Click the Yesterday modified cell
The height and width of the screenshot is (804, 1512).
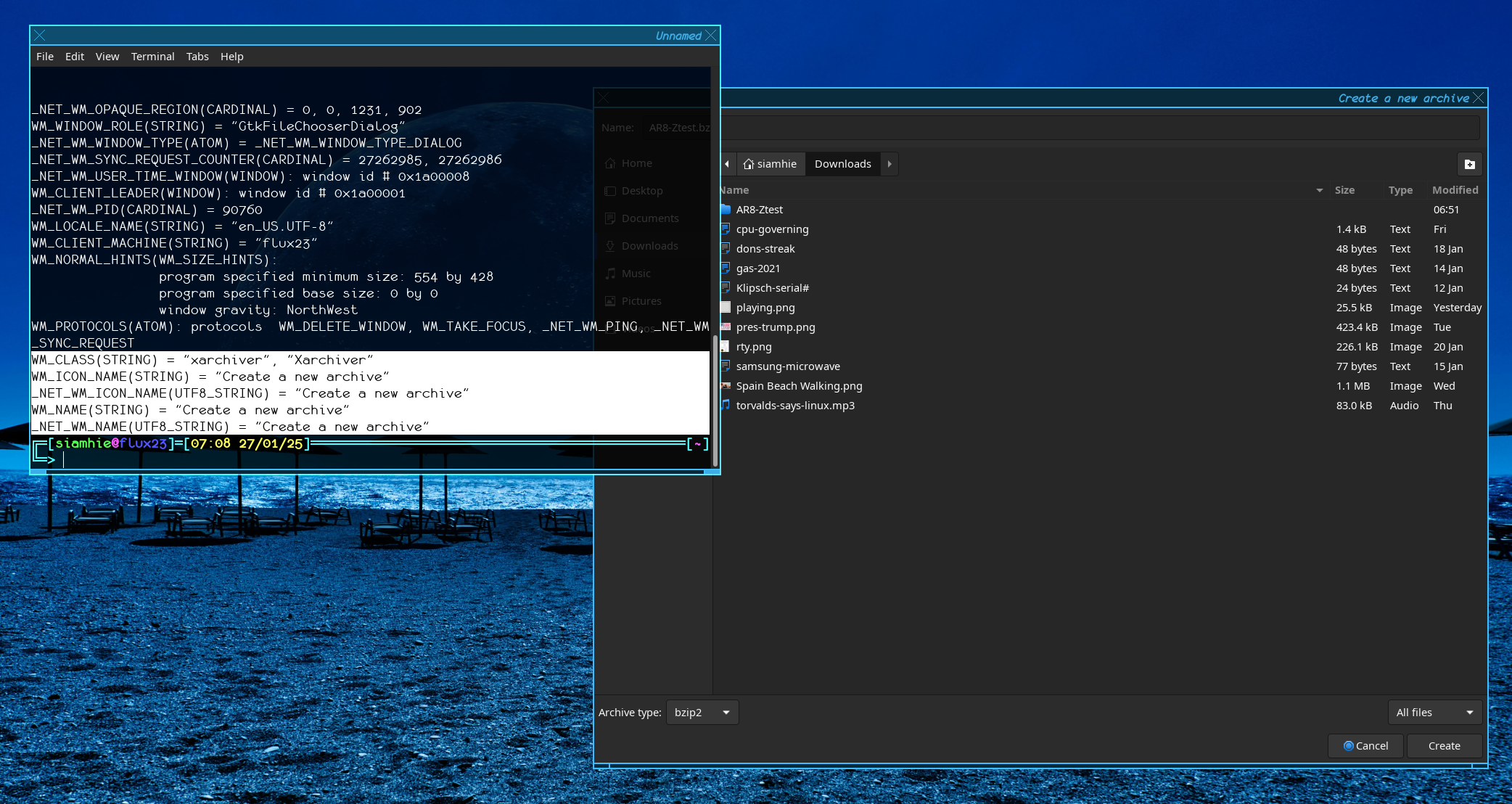coord(1457,308)
